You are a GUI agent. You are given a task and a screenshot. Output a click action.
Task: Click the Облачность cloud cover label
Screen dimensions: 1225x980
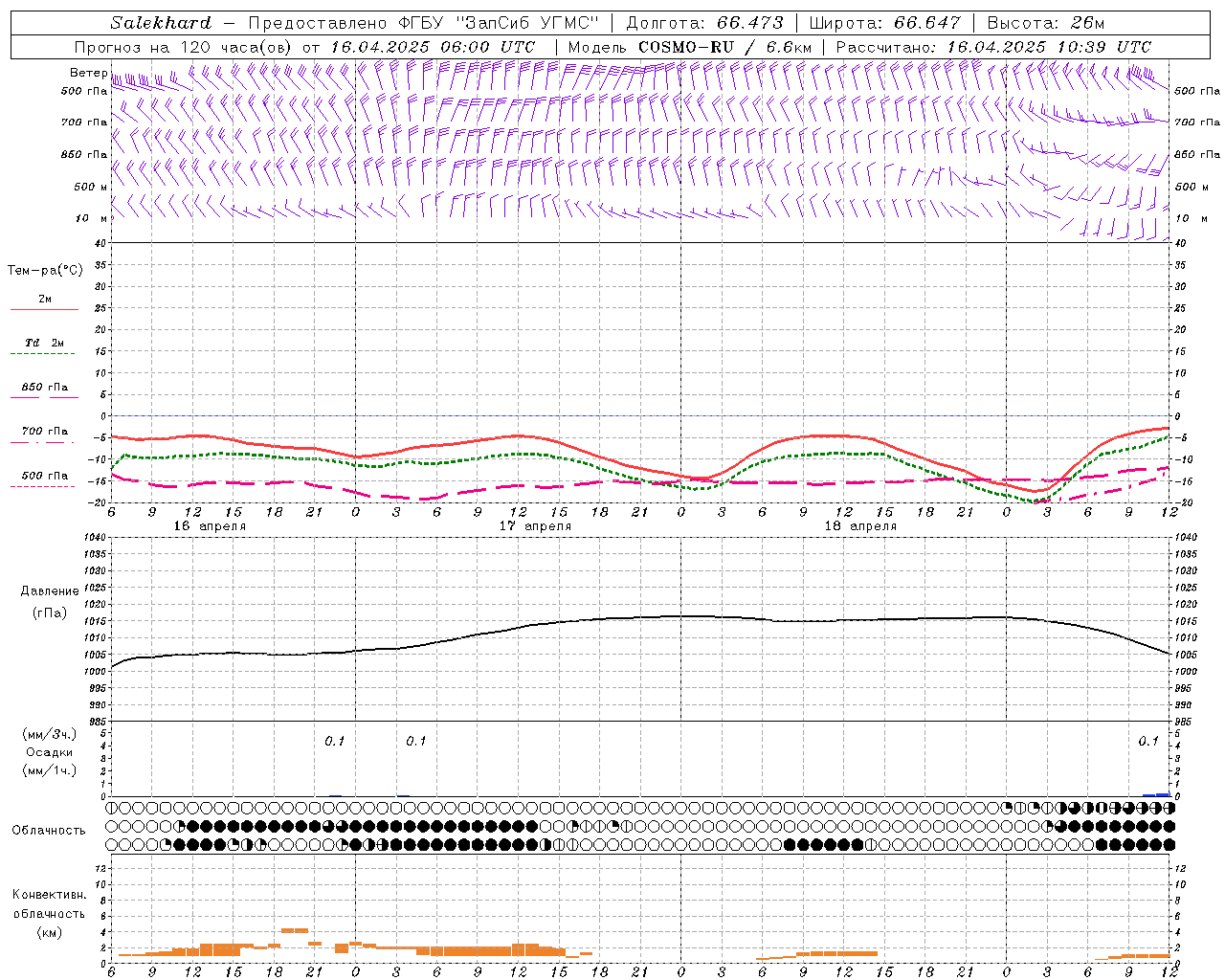(49, 831)
